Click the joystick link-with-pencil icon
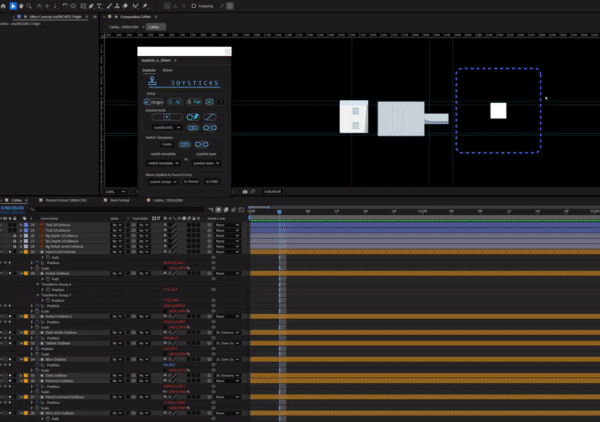Viewport: 600px width, 422px height. [192, 117]
